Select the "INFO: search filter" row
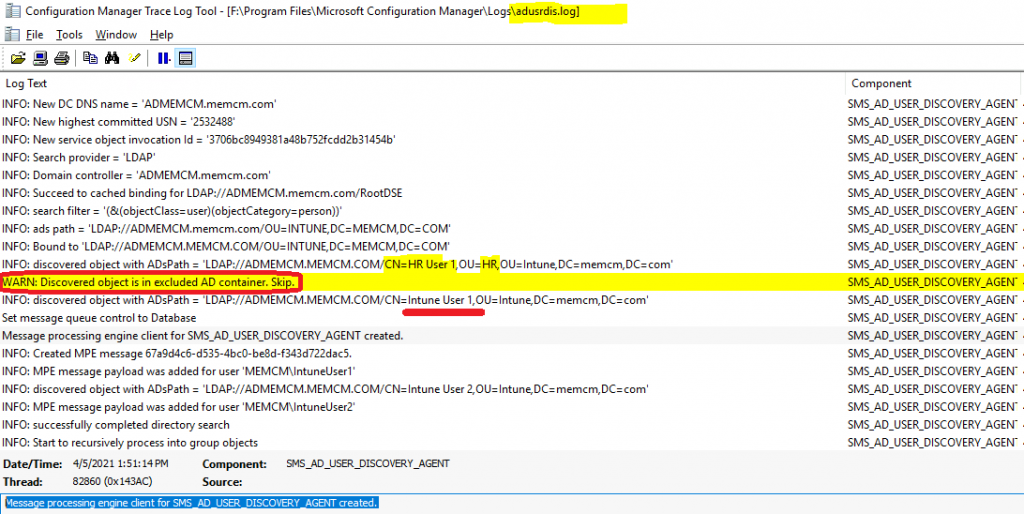The image size is (1024, 514). 512,211
